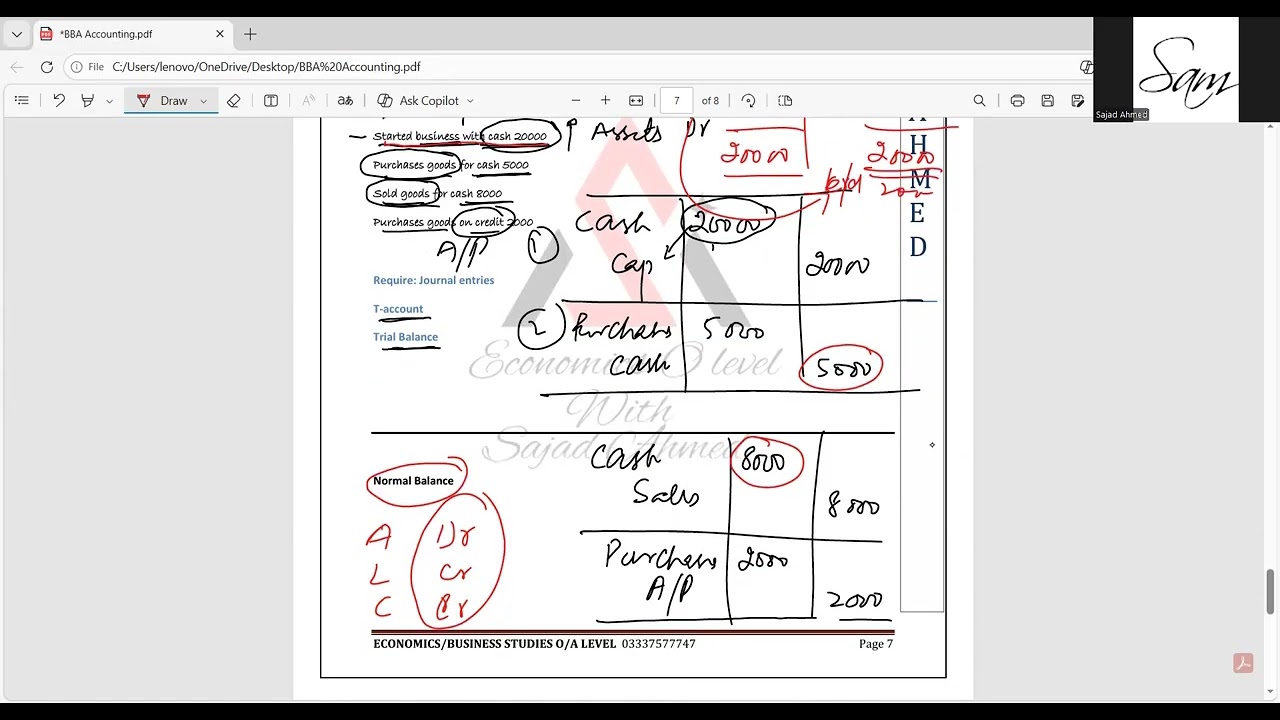Click the undo arrow icon
Image resolution: width=1280 pixels, height=720 pixels.
(x=59, y=100)
